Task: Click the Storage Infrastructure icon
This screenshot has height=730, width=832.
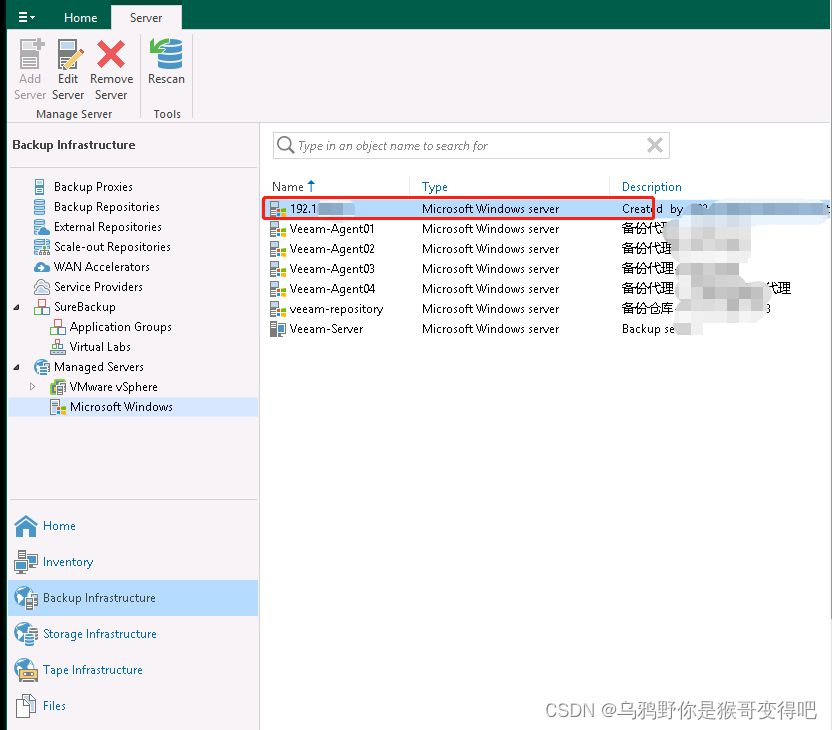Action: (x=26, y=634)
